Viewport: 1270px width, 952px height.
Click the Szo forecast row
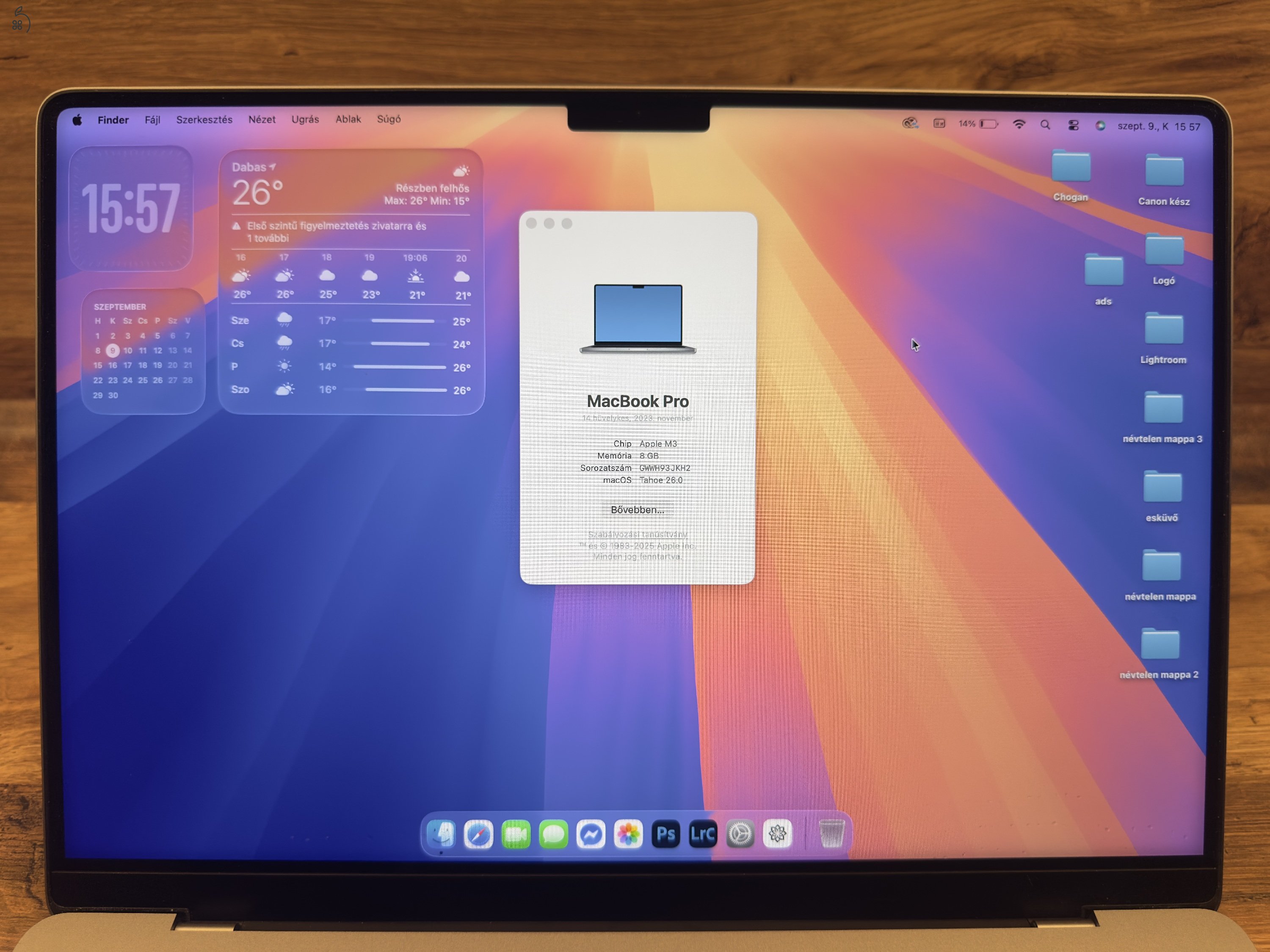point(350,390)
